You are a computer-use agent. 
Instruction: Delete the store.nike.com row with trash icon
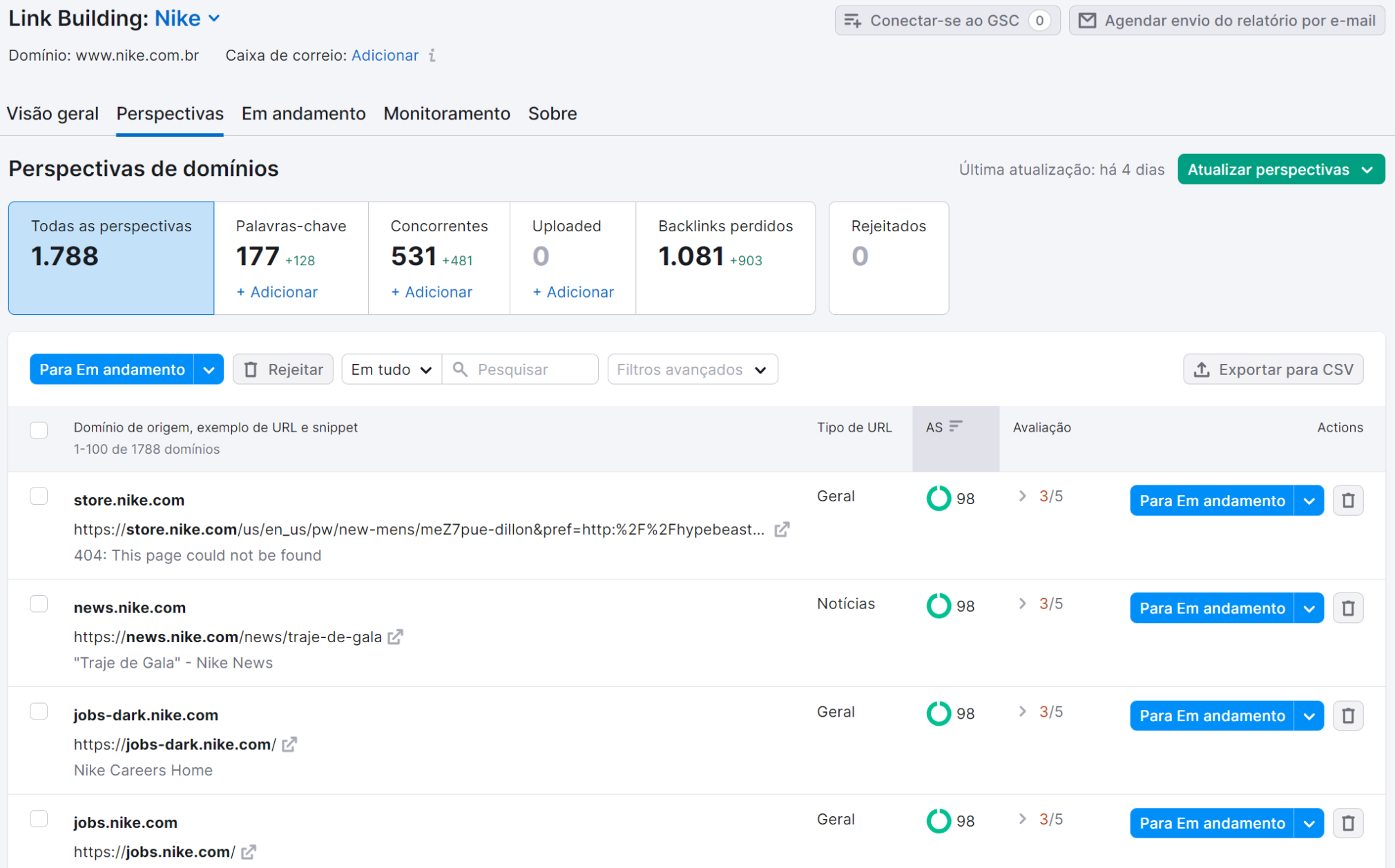coord(1347,501)
